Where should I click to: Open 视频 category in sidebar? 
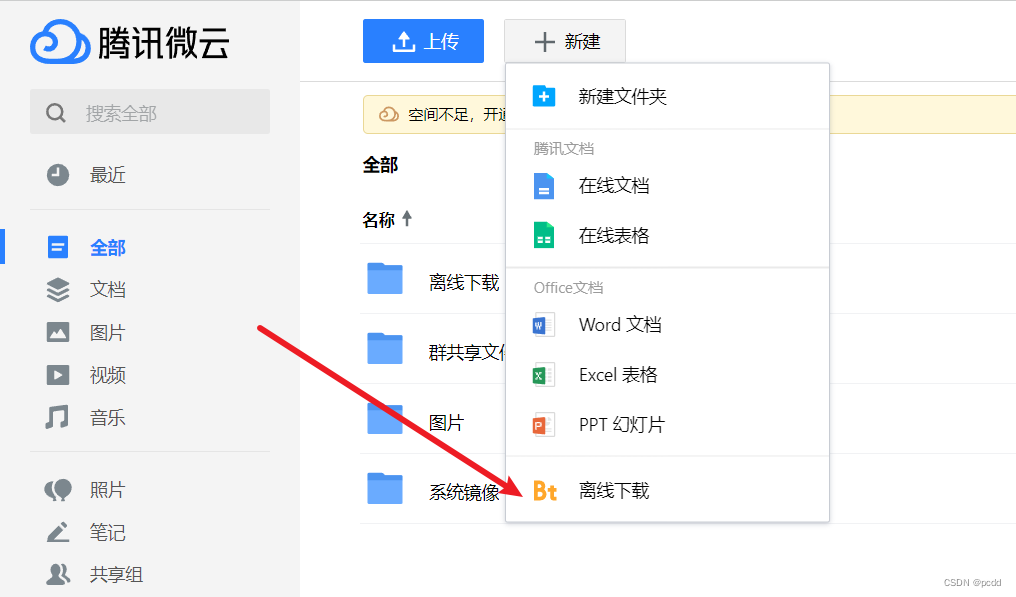click(108, 375)
